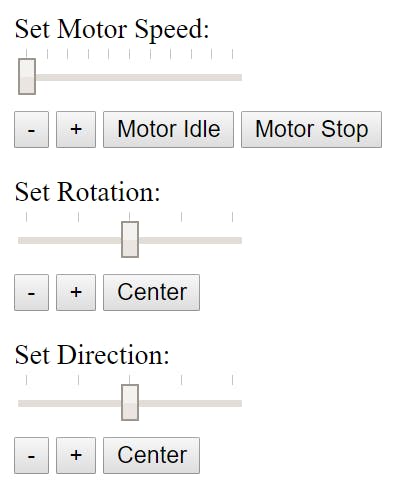Click the middle of the Motor Speed track

click(x=130, y=77)
